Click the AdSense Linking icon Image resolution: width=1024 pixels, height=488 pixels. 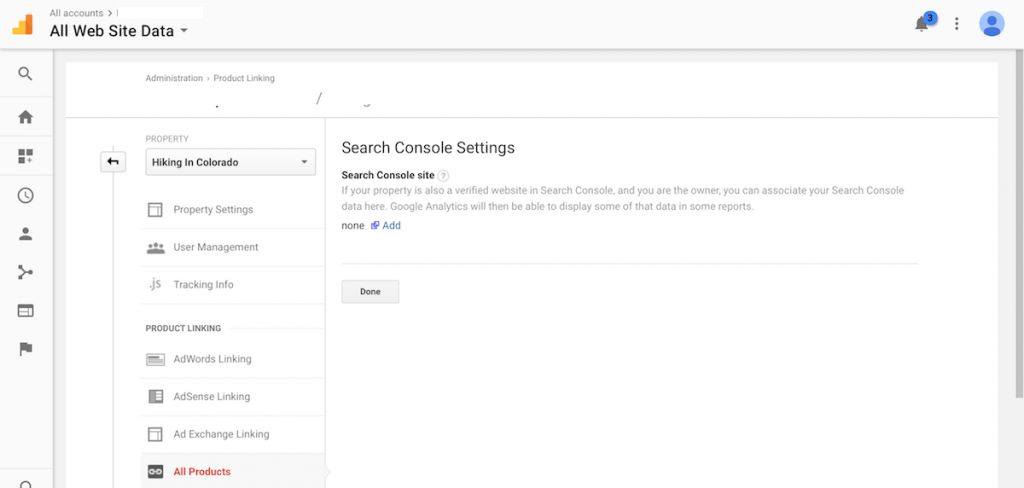155,397
